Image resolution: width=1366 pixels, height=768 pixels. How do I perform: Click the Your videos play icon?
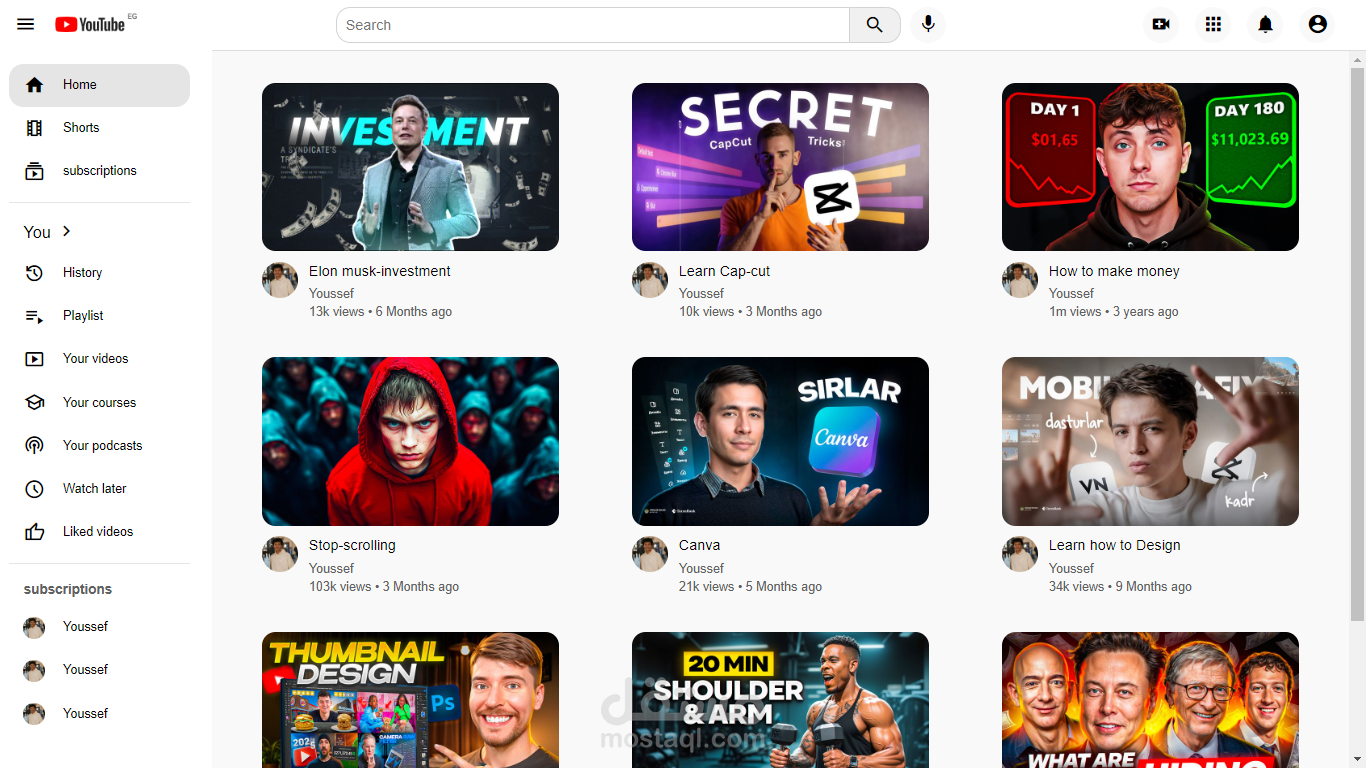pos(35,359)
